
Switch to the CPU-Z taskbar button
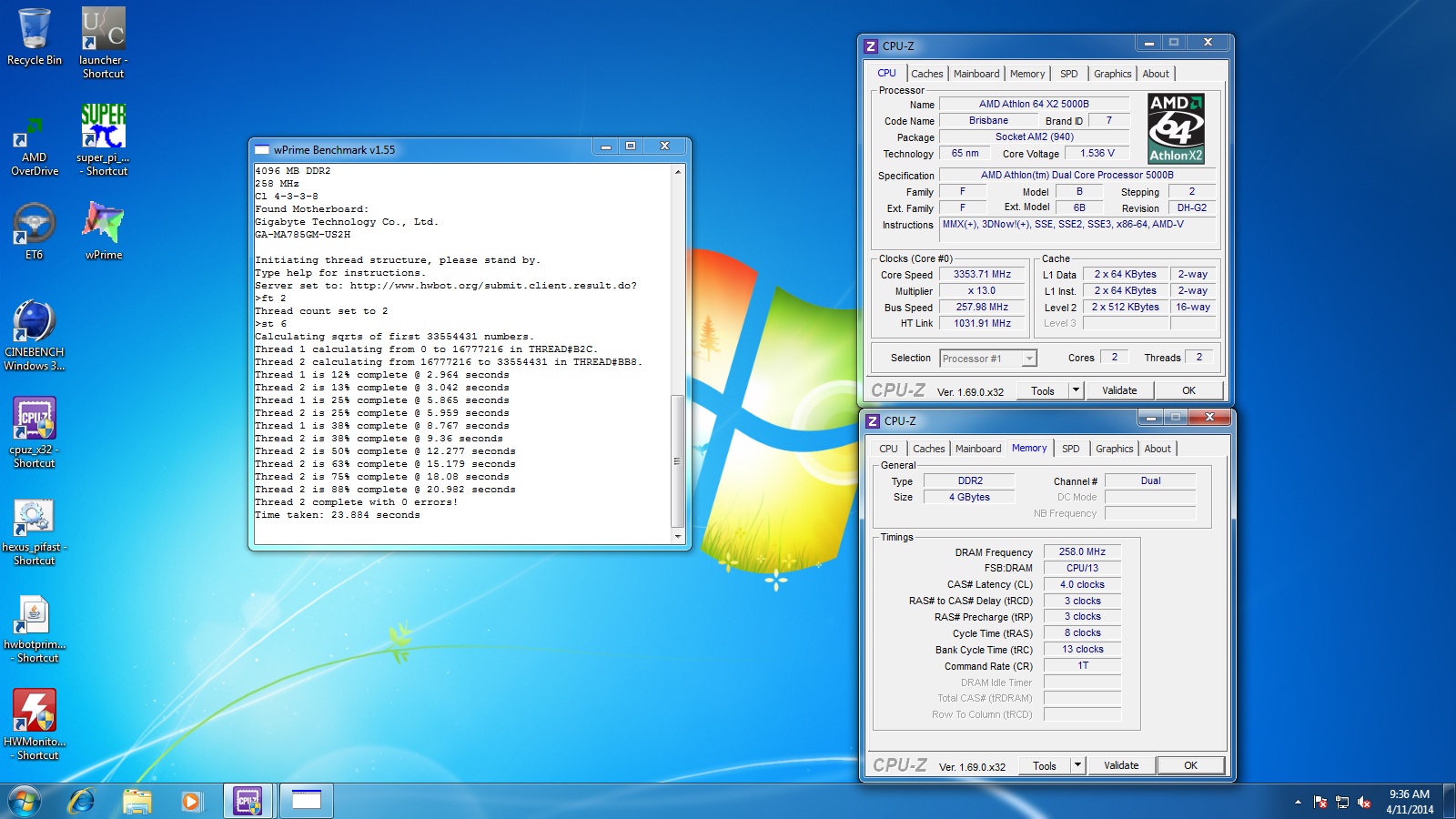(x=248, y=801)
